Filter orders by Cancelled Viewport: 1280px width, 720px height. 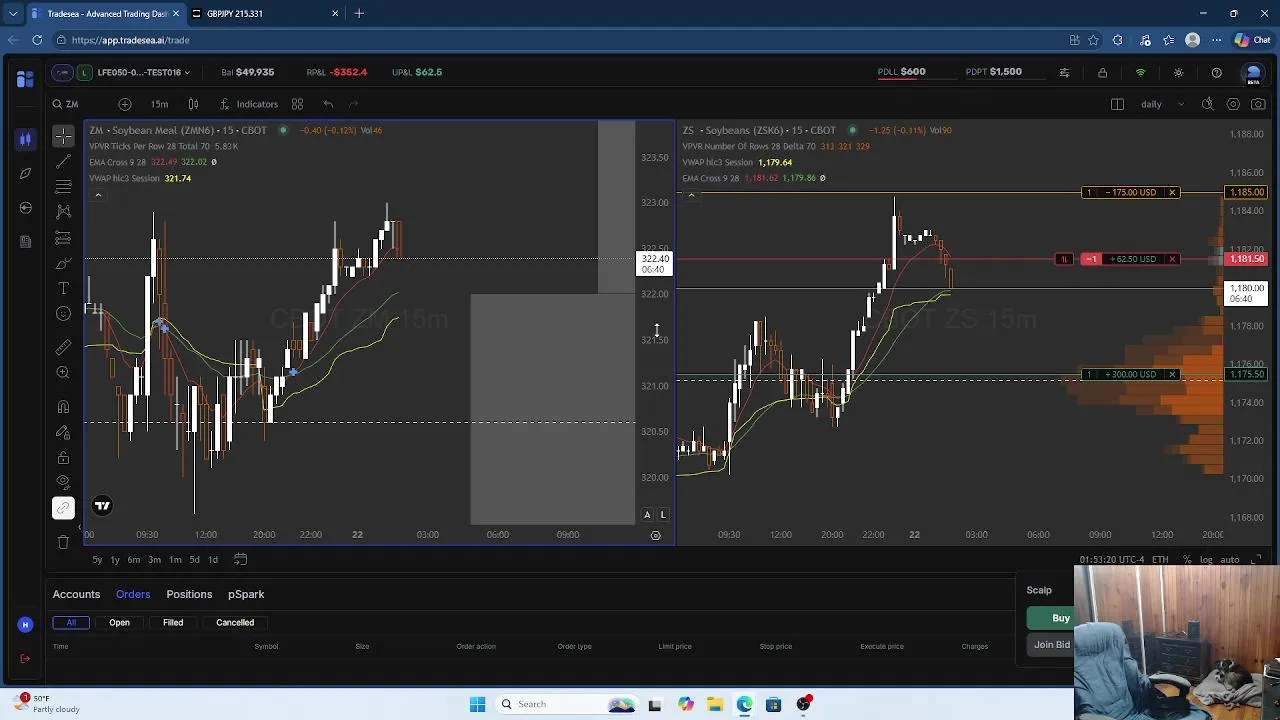tap(235, 622)
